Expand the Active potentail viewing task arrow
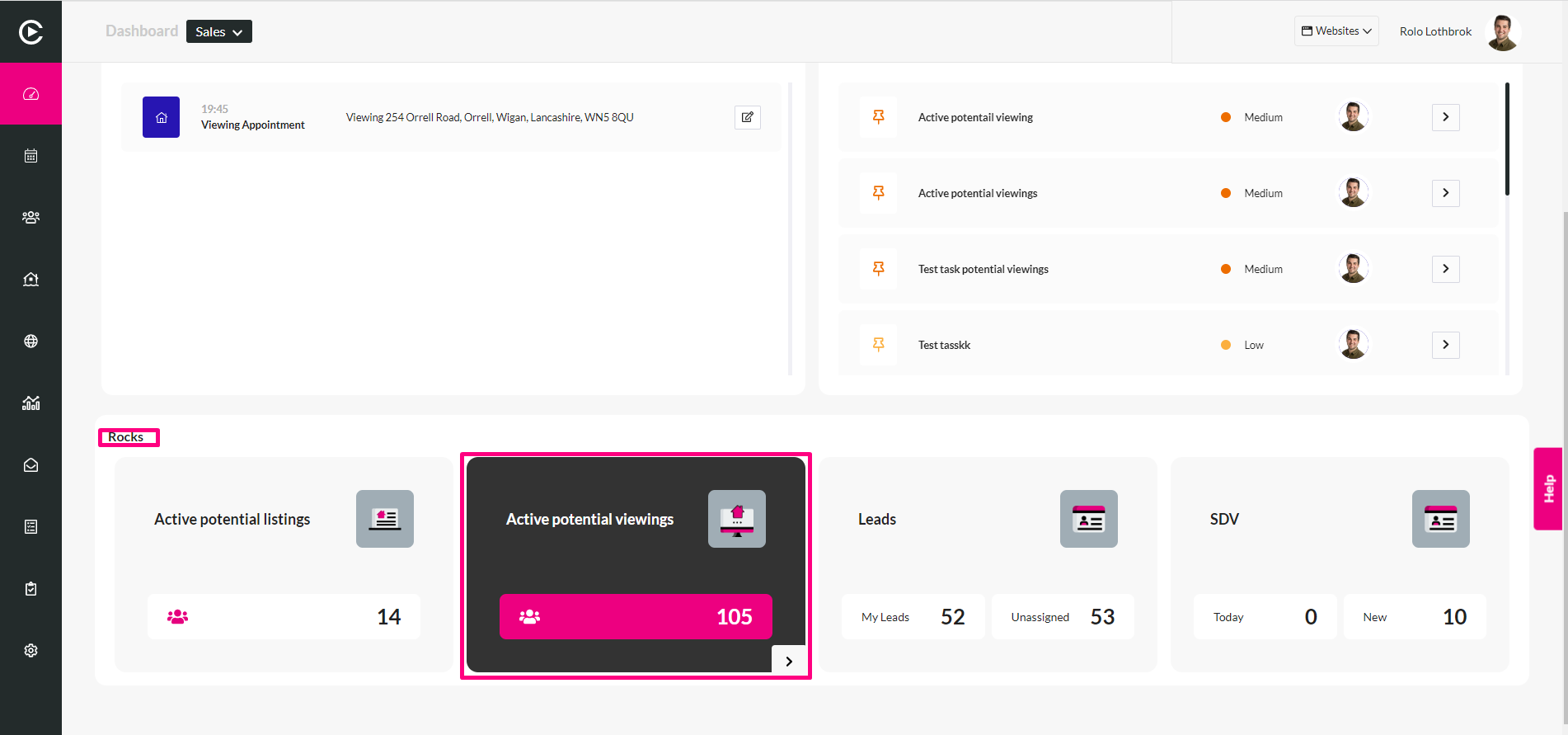This screenshot has width=1568, height=735. pos(1446,117)
